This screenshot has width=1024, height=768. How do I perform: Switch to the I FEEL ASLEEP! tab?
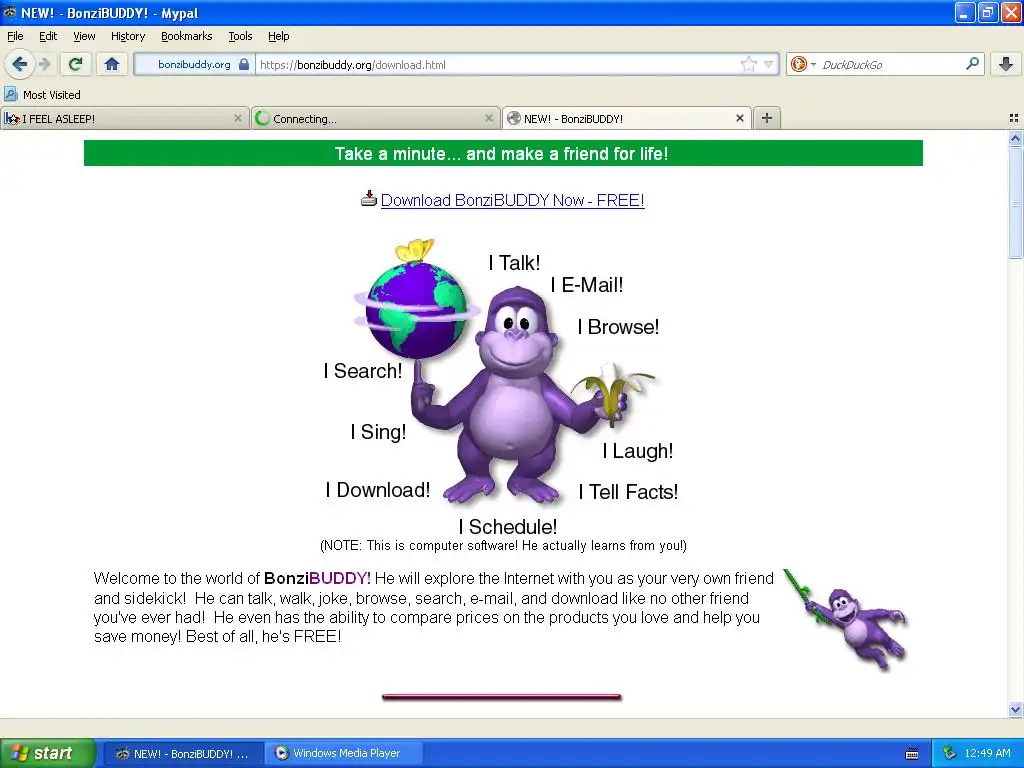124,118
